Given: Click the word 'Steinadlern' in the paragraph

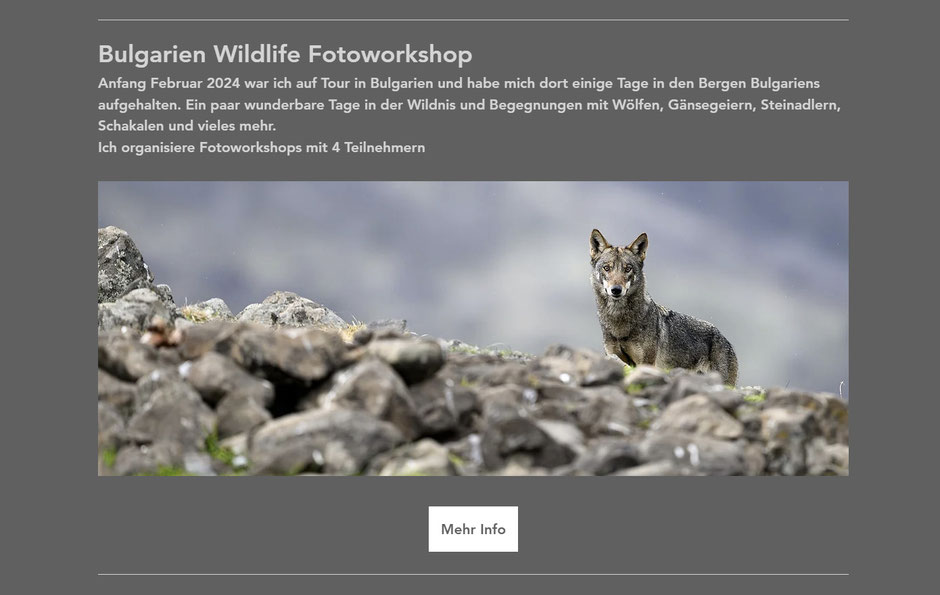Looking at the screenshot, I should [x=799, y=105].
